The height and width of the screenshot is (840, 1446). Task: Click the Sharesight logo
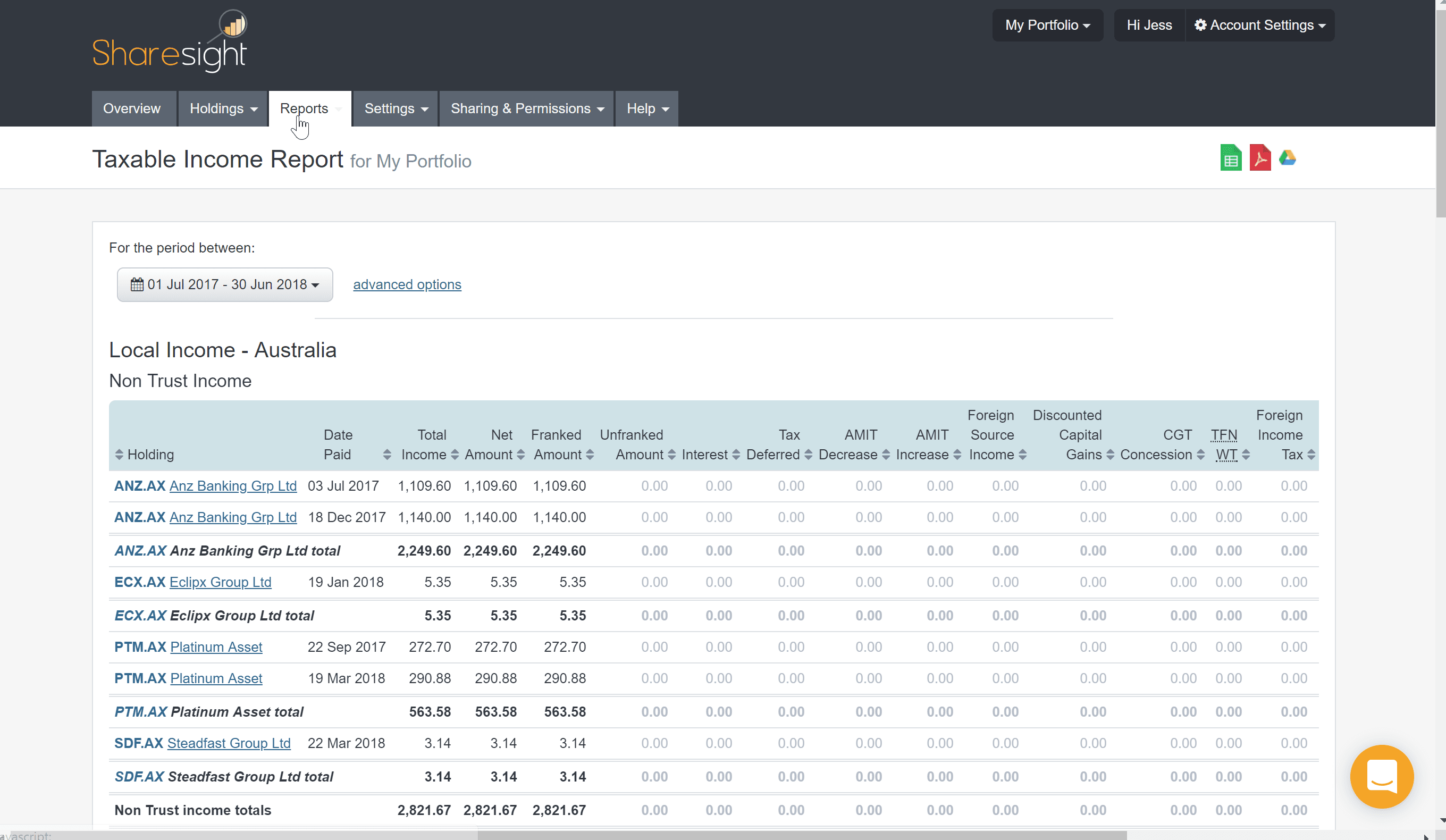point(170,41)
